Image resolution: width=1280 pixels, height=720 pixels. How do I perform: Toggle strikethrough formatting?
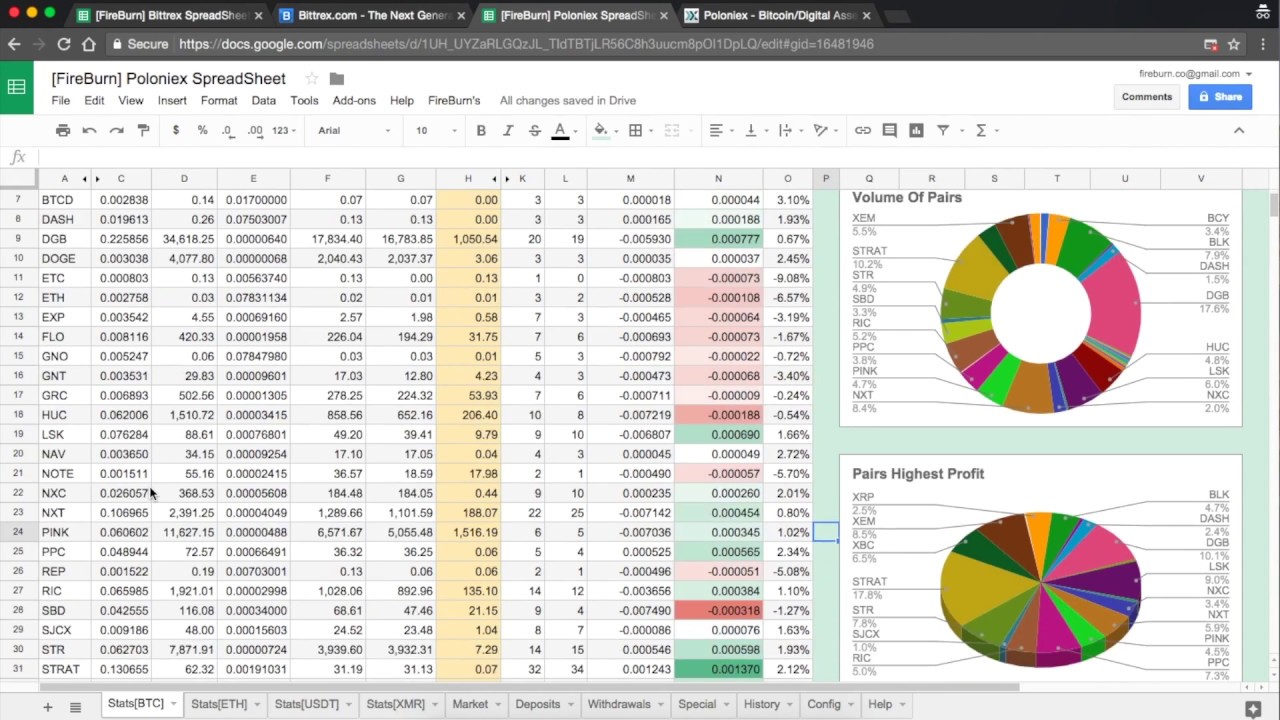[534, 130]
